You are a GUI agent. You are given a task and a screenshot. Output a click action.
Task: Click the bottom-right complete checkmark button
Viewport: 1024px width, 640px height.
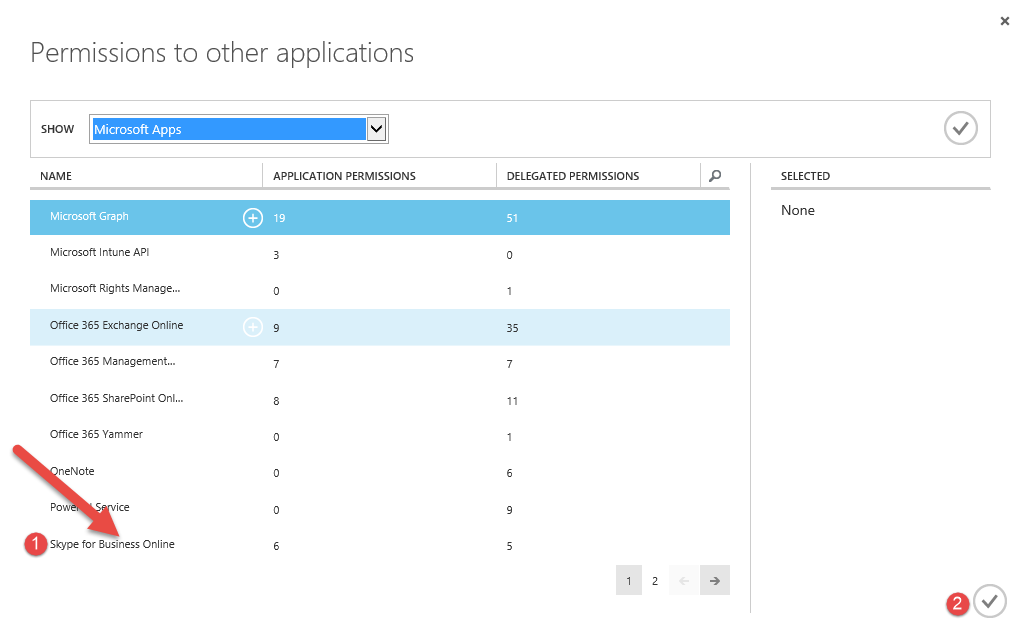coord(990,601)
